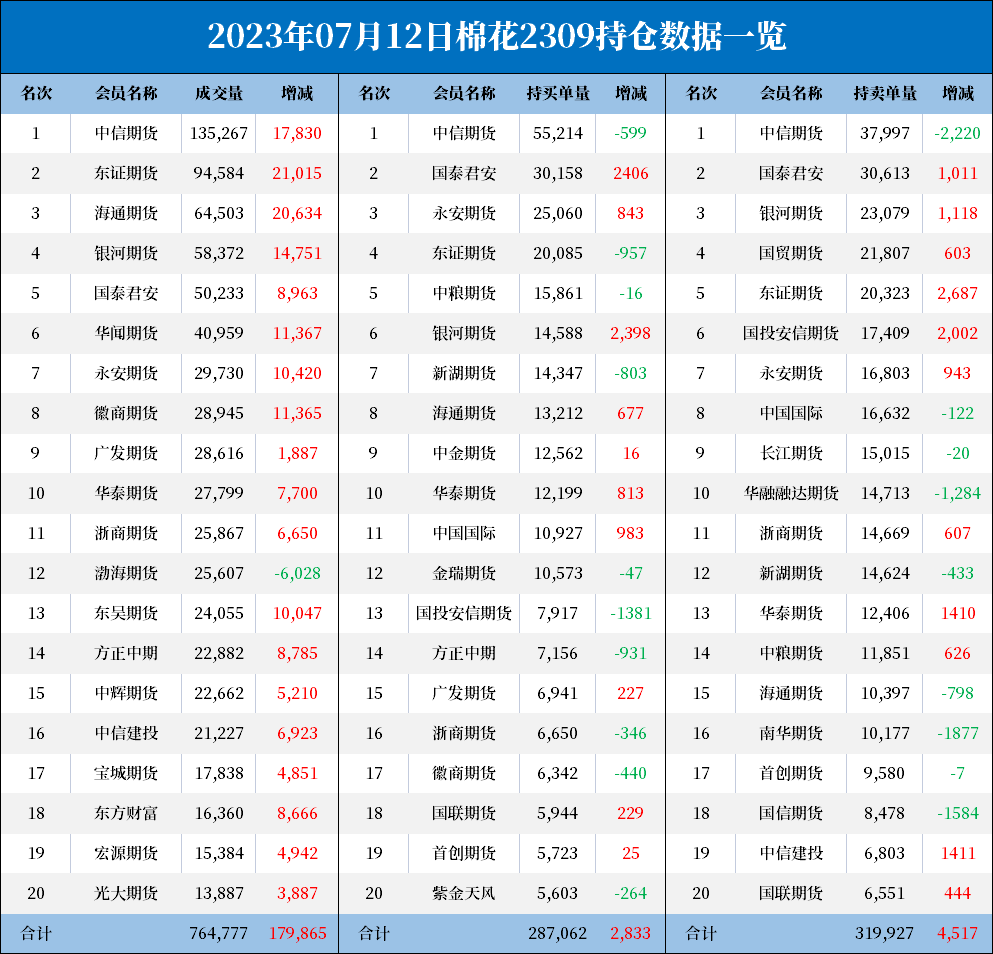Image resolution: width=993 pixels, height=954 pixels.
Task: Select the 合计 label beside 764,777
Action: click(36, 933)
